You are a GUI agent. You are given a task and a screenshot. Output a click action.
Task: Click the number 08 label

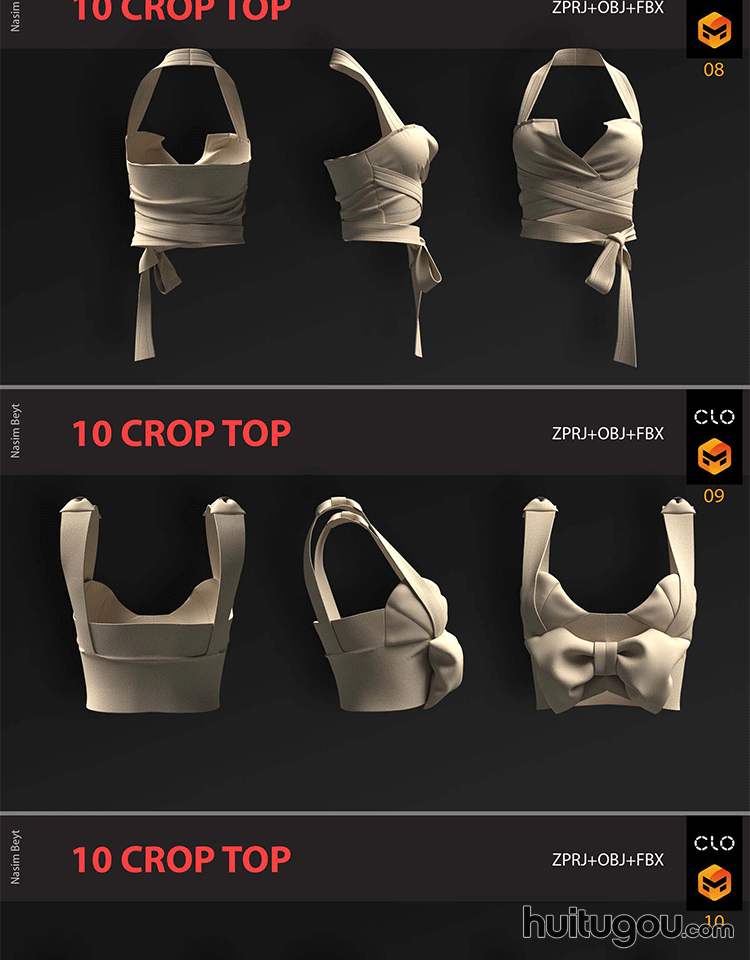[714, 70]
